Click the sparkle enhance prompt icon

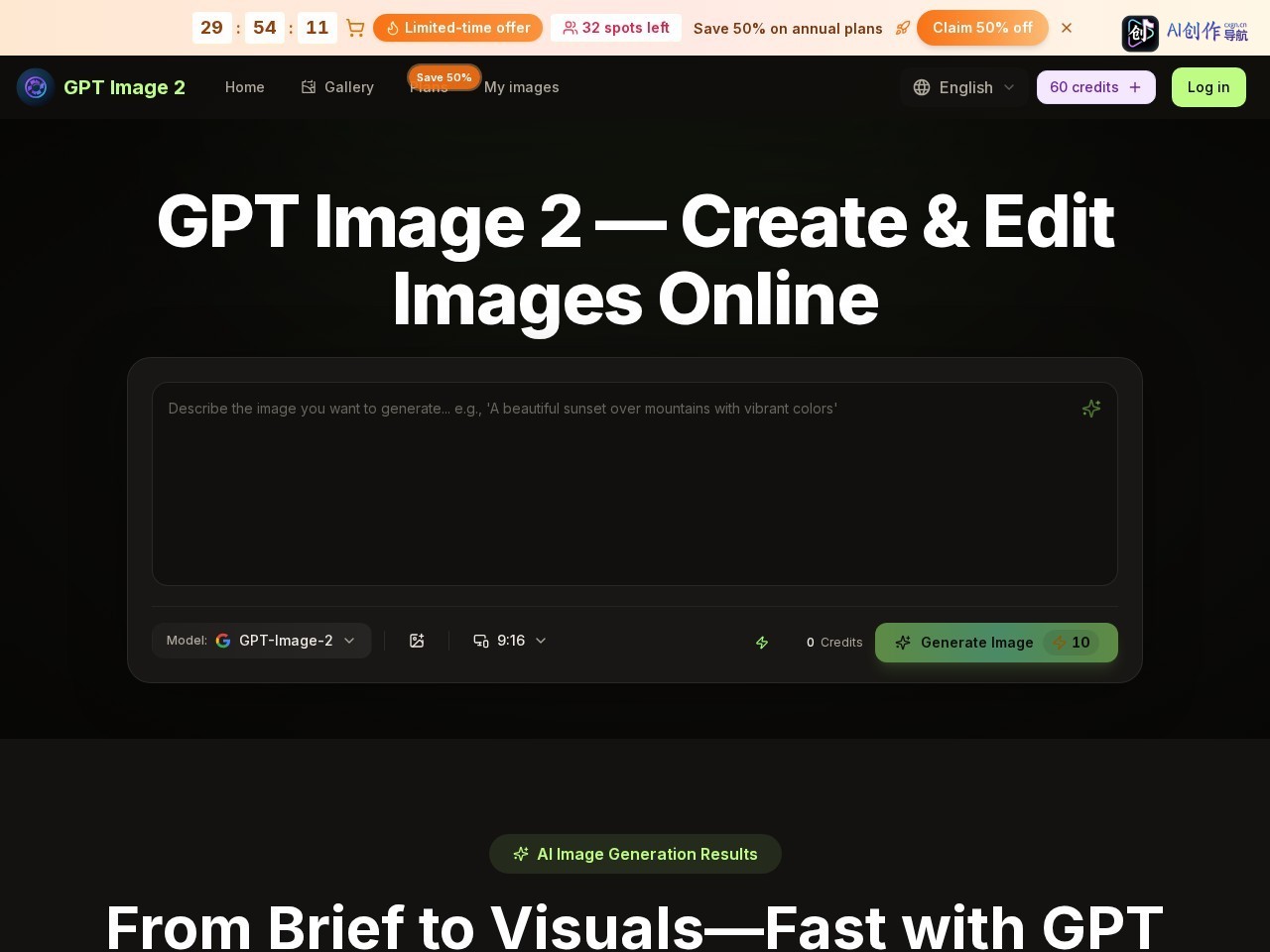click(x=1091, y=409)
